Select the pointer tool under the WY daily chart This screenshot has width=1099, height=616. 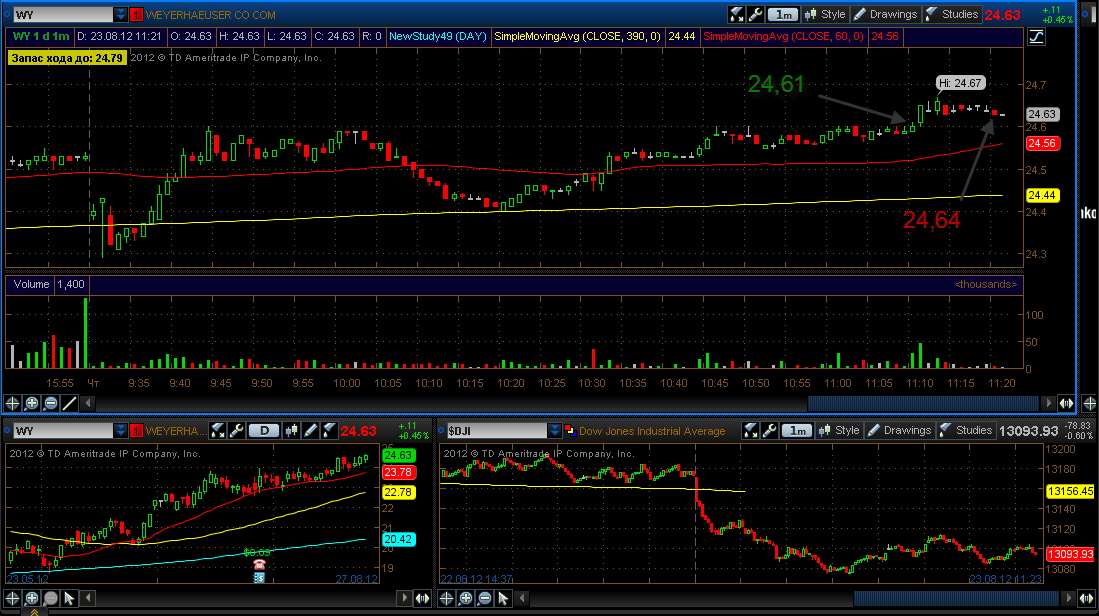point(69,598)
